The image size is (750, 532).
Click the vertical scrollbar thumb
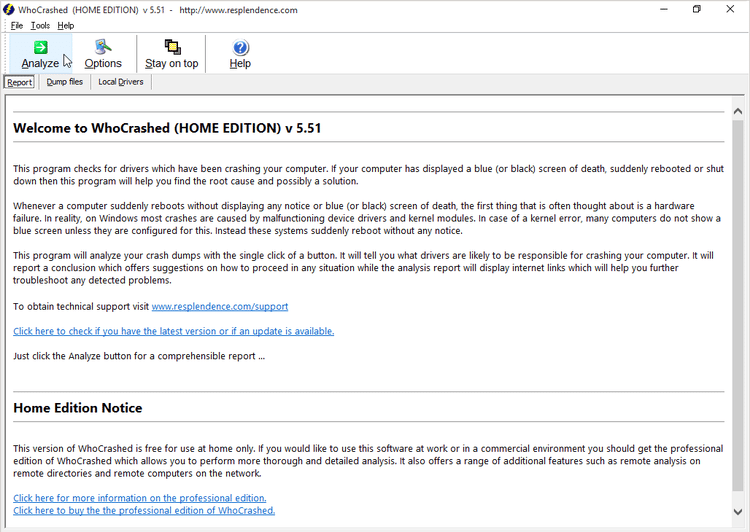coord(738,305)
